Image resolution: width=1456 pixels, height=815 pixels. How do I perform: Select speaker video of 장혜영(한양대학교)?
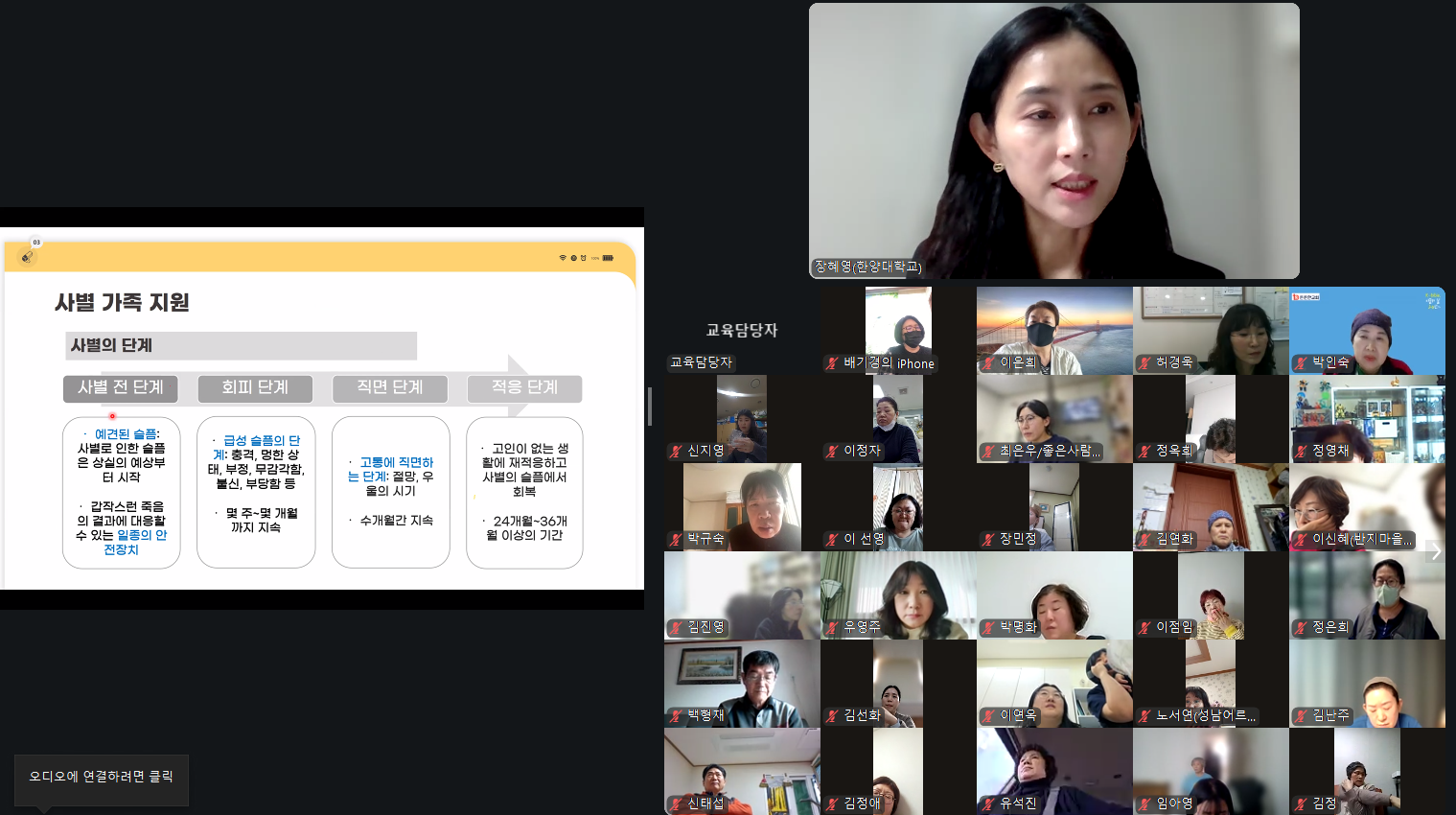[x=1053, y=141]
